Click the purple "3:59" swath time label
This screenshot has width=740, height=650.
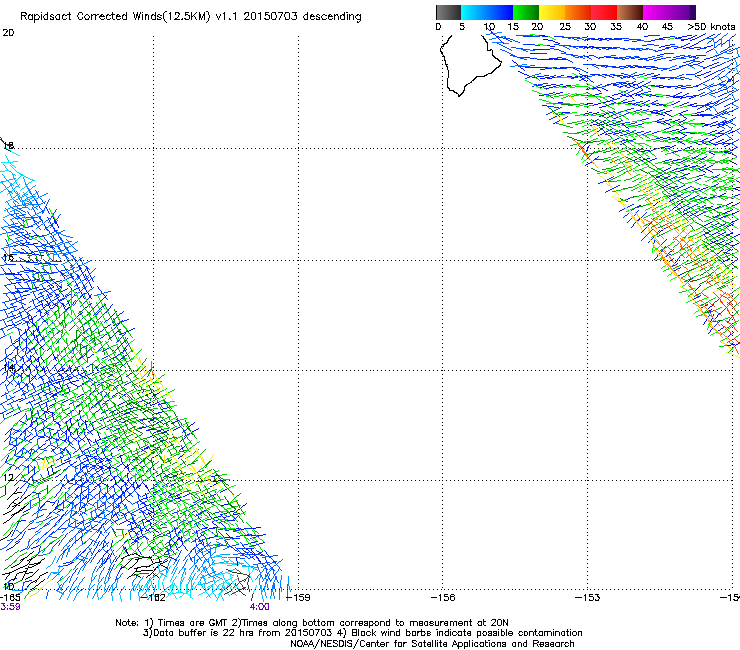[10, 607]
